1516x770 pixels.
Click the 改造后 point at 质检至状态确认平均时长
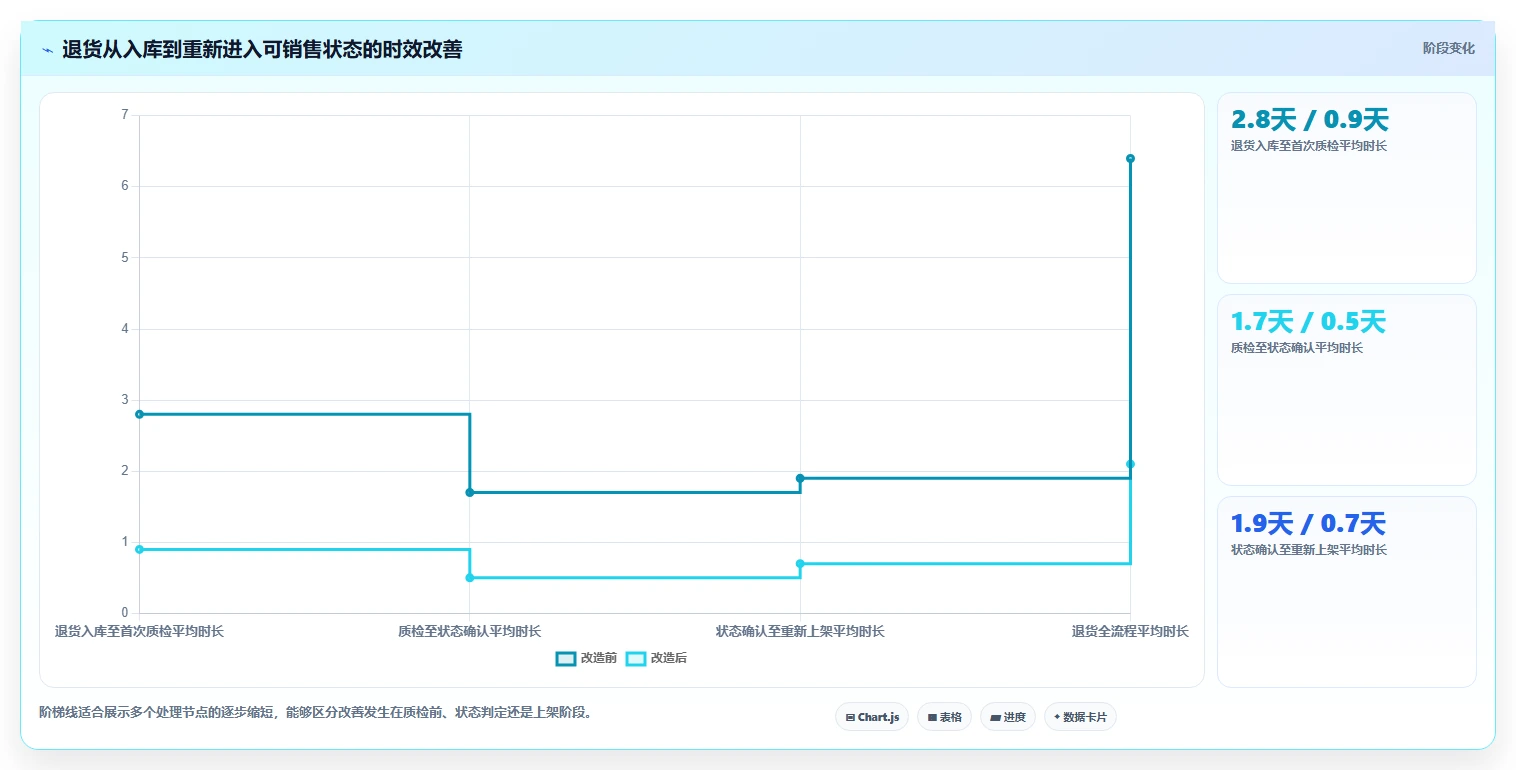pos(470,578)
